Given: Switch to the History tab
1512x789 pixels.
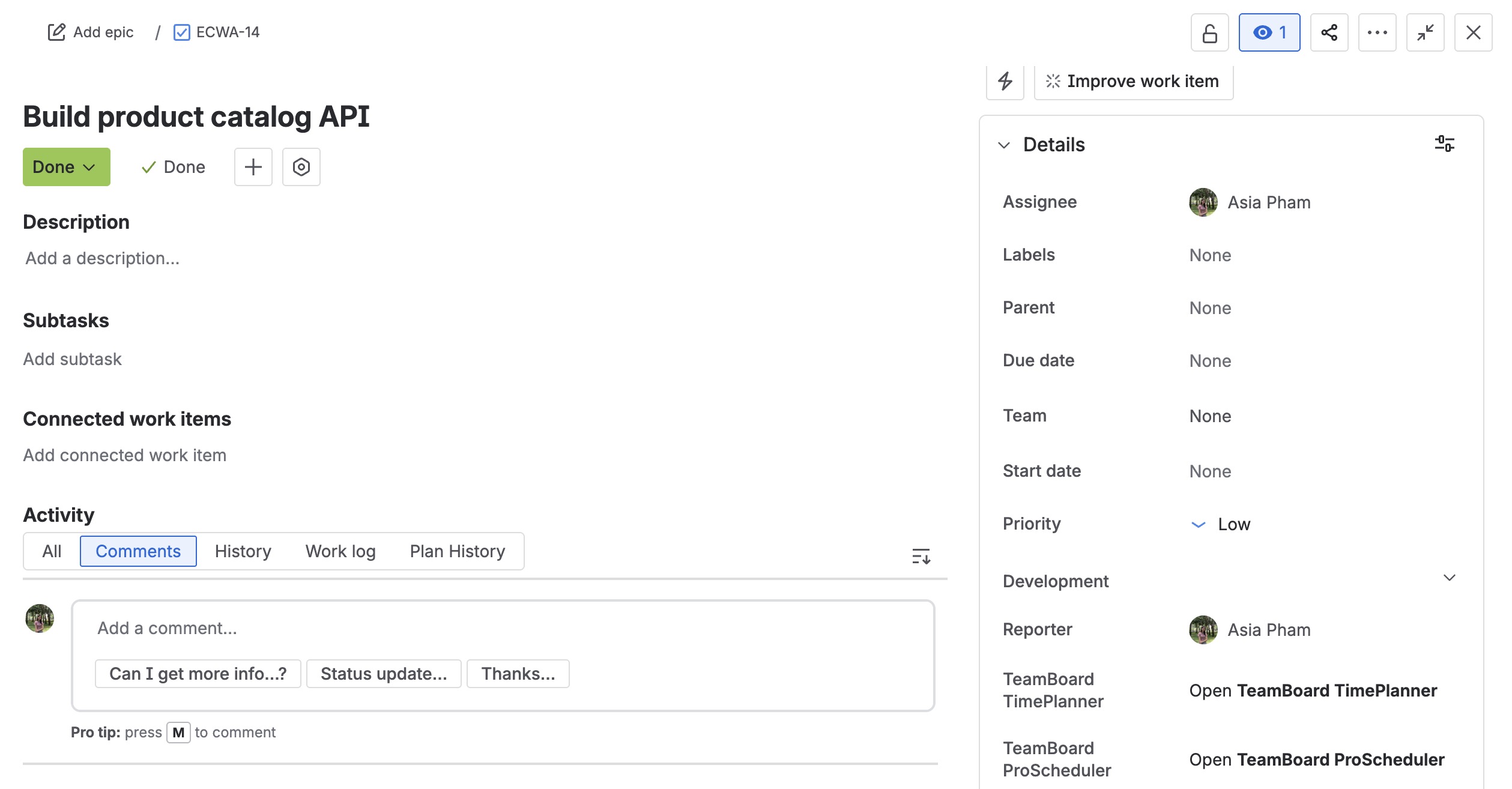Looking at the screenshot, I should pos(243,551).
